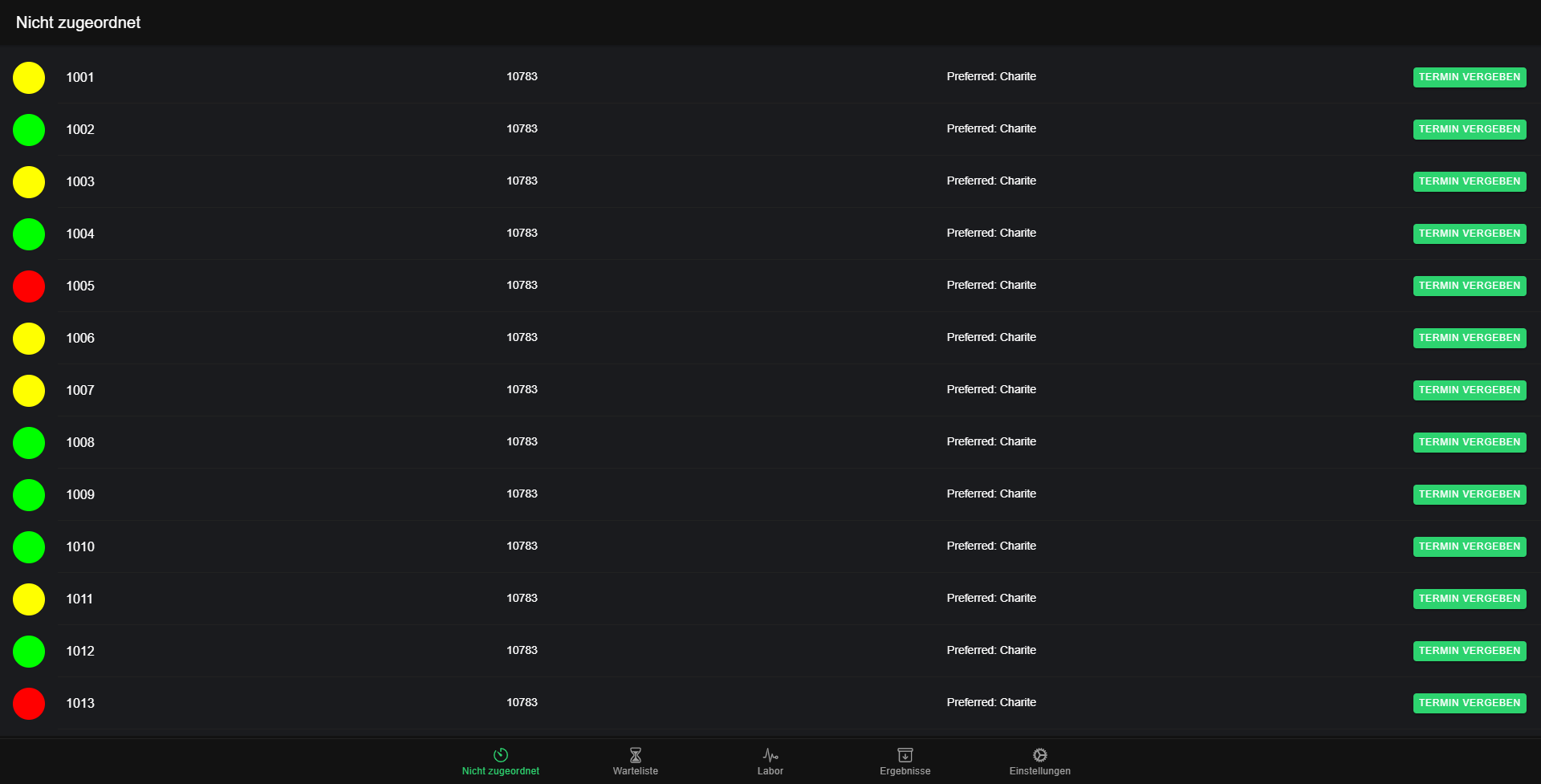Click the yellow status circle for 1006

coord(29,339)
